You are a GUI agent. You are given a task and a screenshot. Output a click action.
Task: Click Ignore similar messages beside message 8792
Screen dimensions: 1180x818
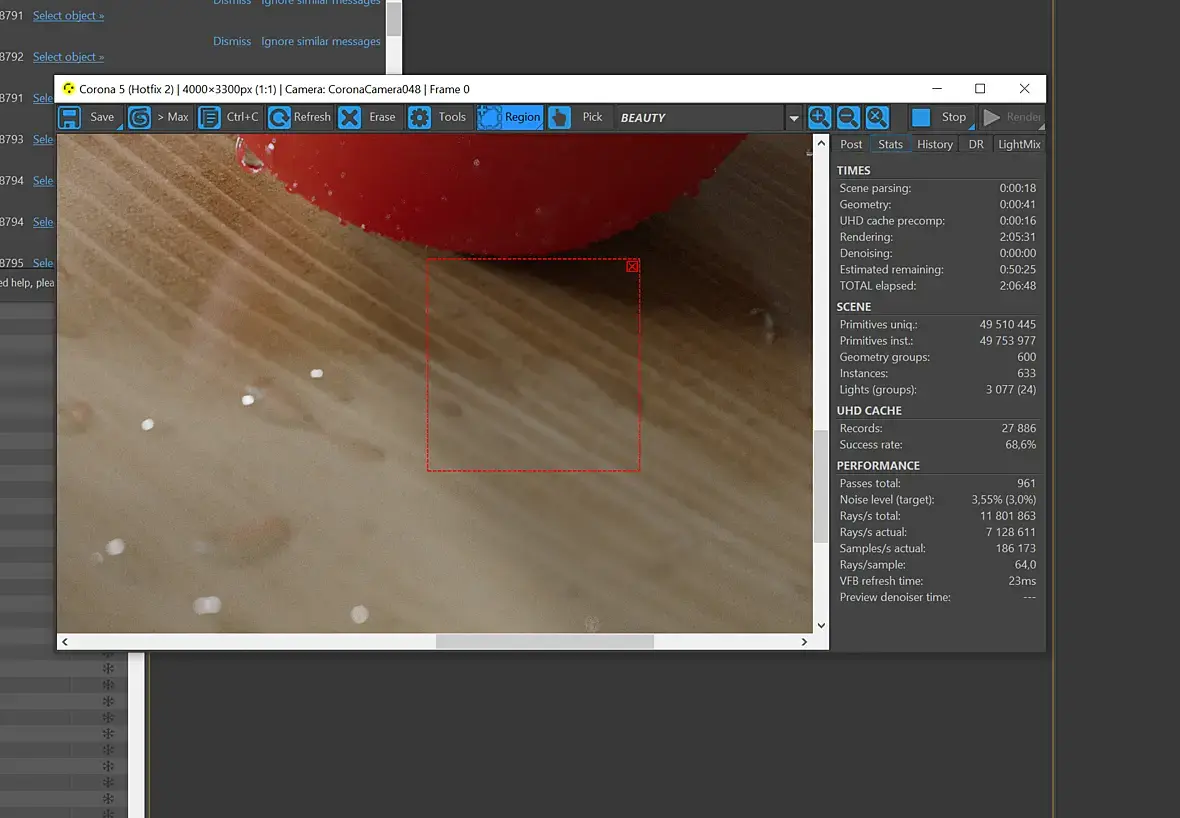click(x=321, y=41)
